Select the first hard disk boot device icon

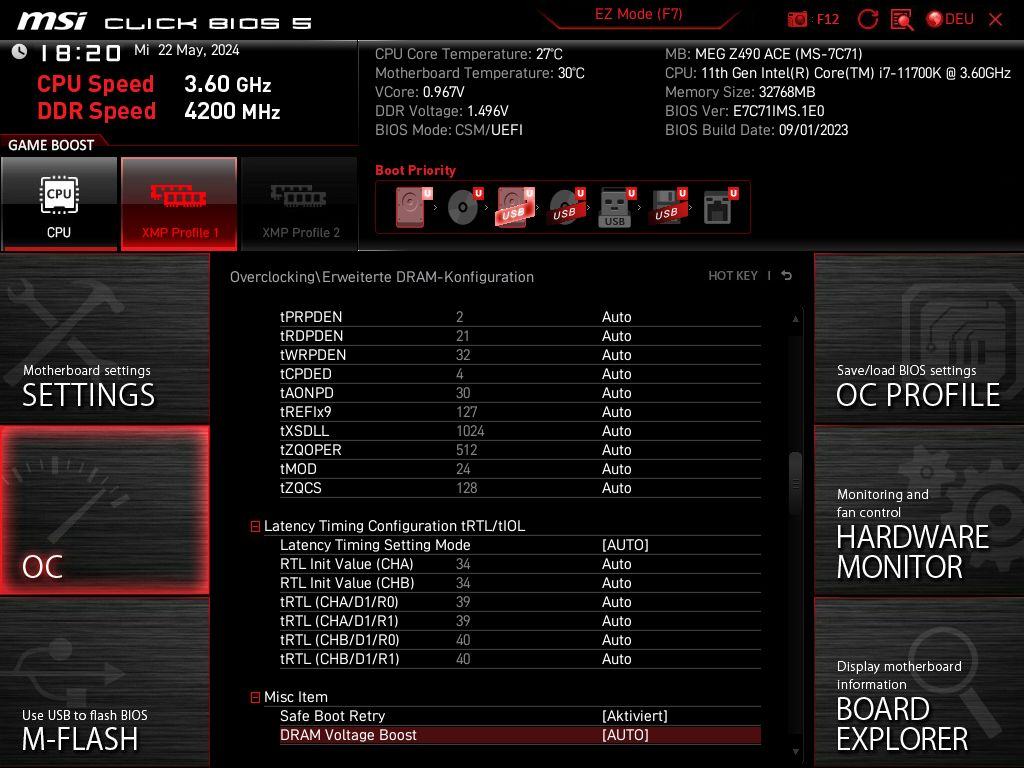[x=413, y=207]
